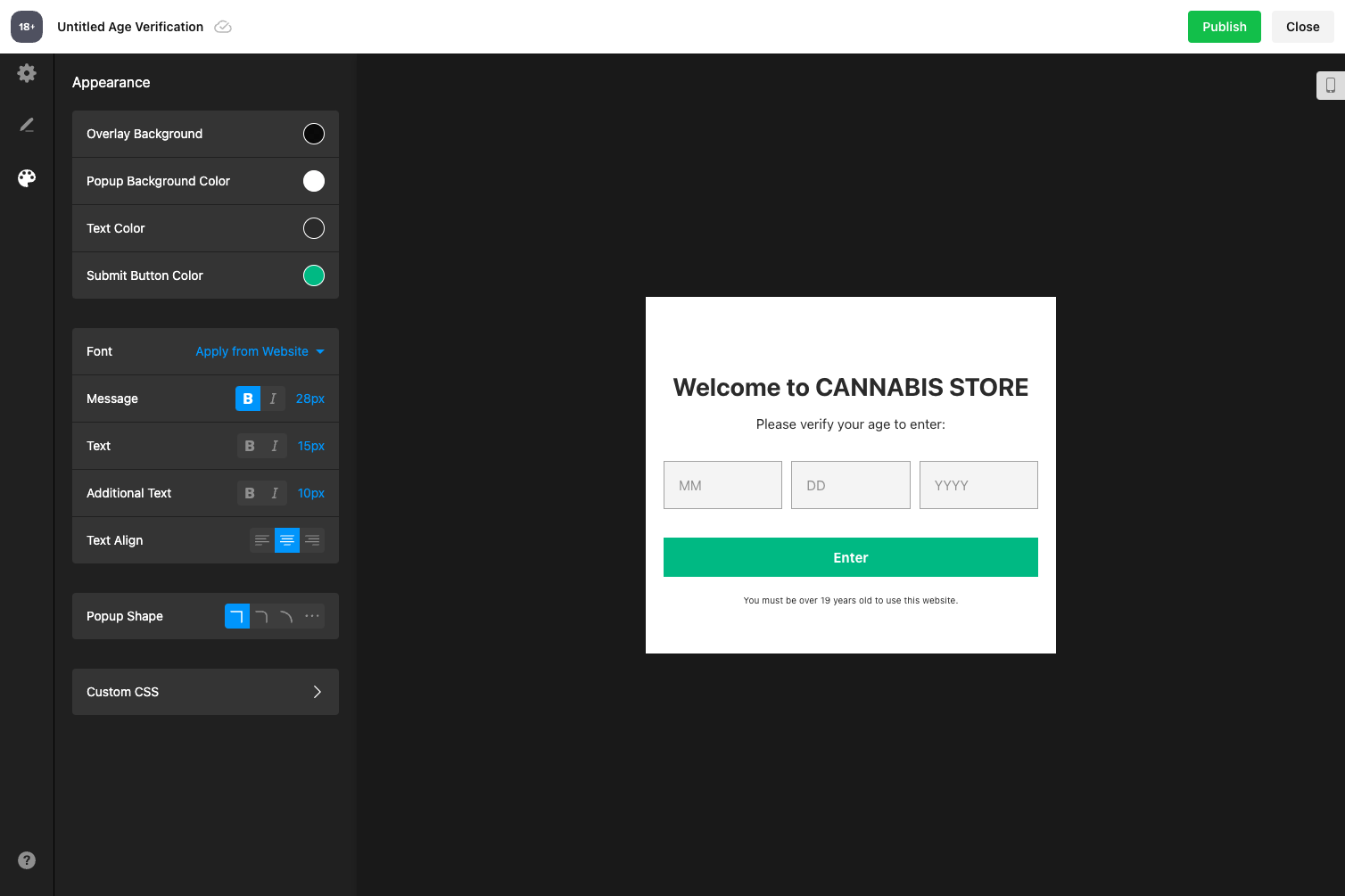Open the Settings gear sidebar tab
The height and width of the screenshot is (896, 1345).
pyautogui.click(x=27, y=73)
